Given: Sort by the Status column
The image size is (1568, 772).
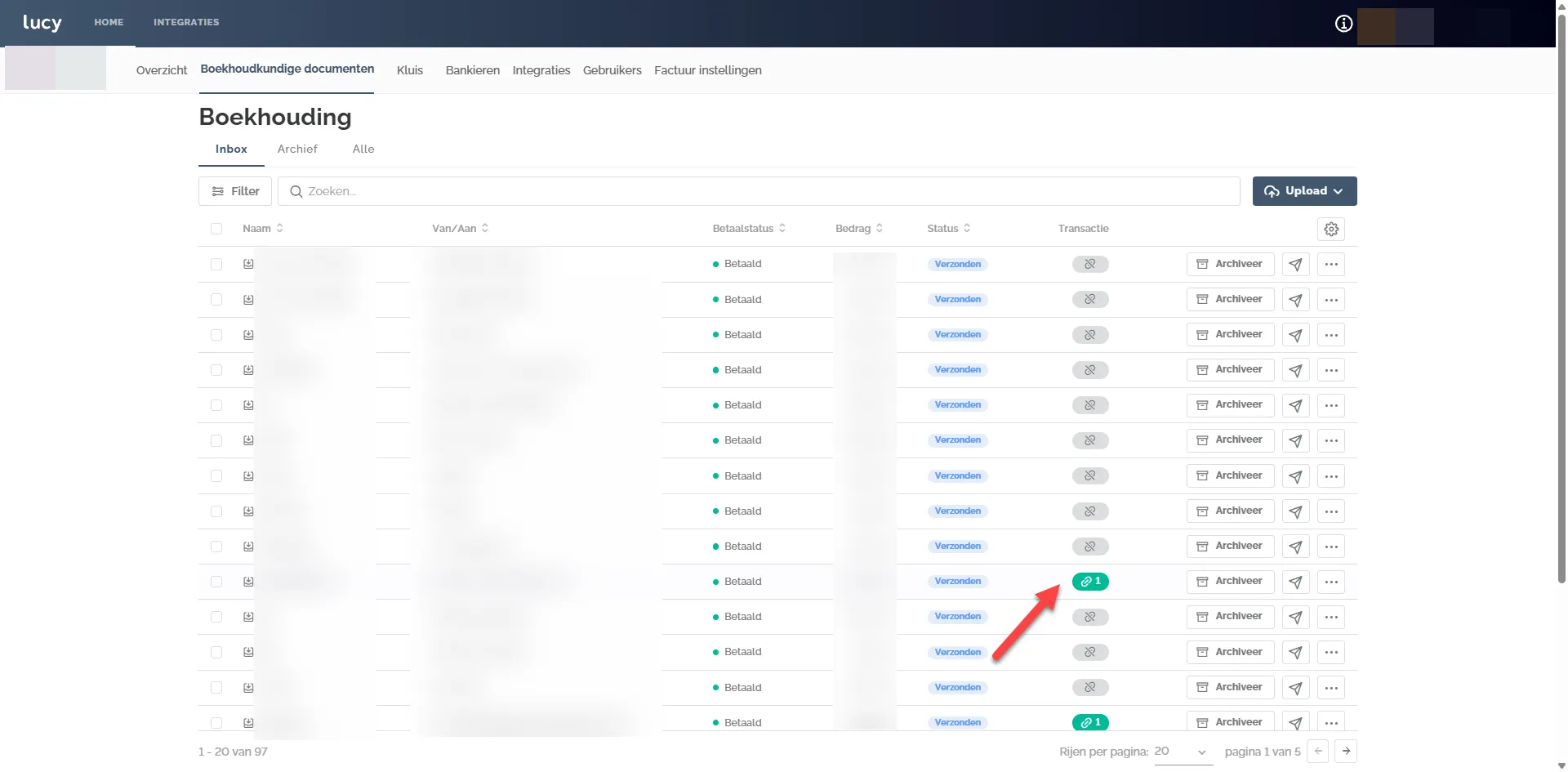Looking at the screenshot, I should click(949, 229).
